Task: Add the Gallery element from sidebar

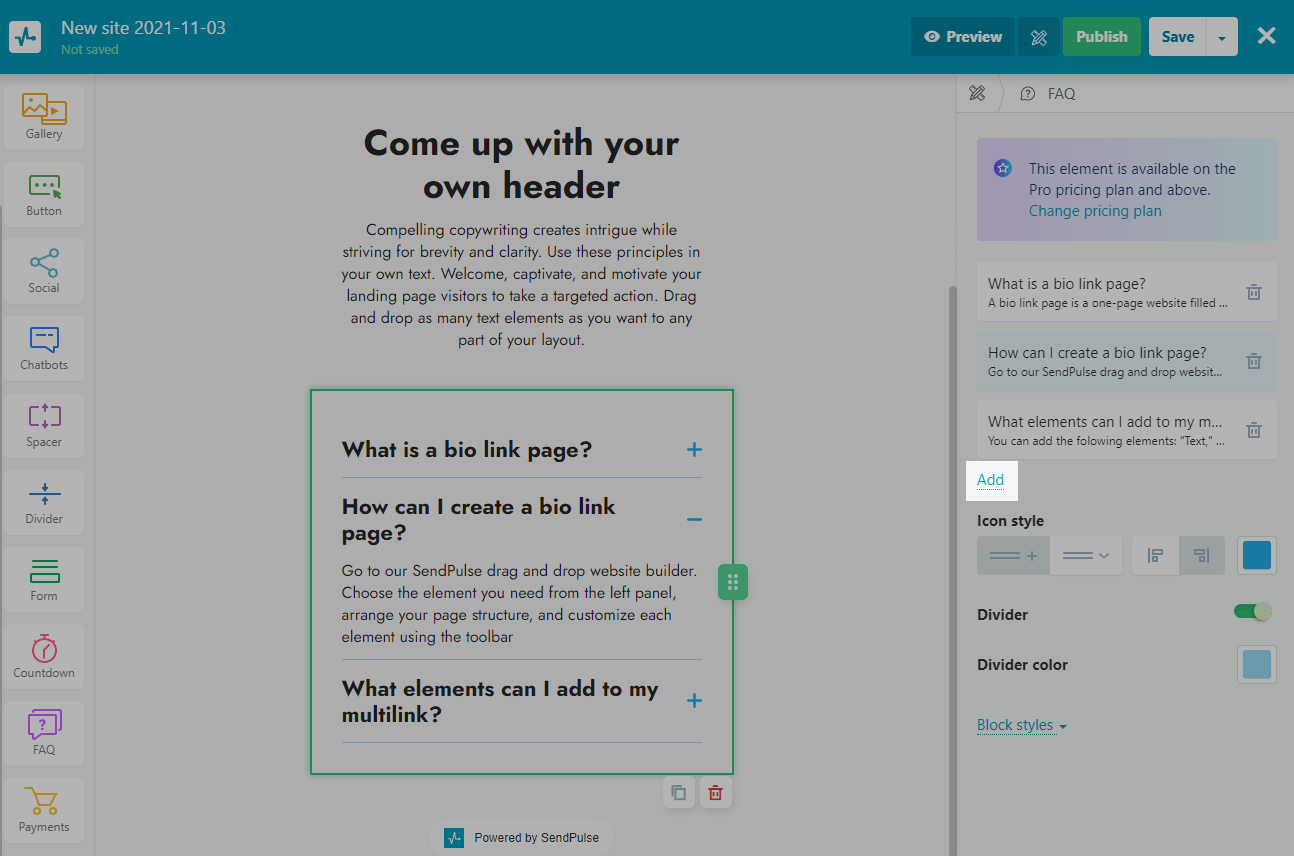Action: (x=44, y=116)
